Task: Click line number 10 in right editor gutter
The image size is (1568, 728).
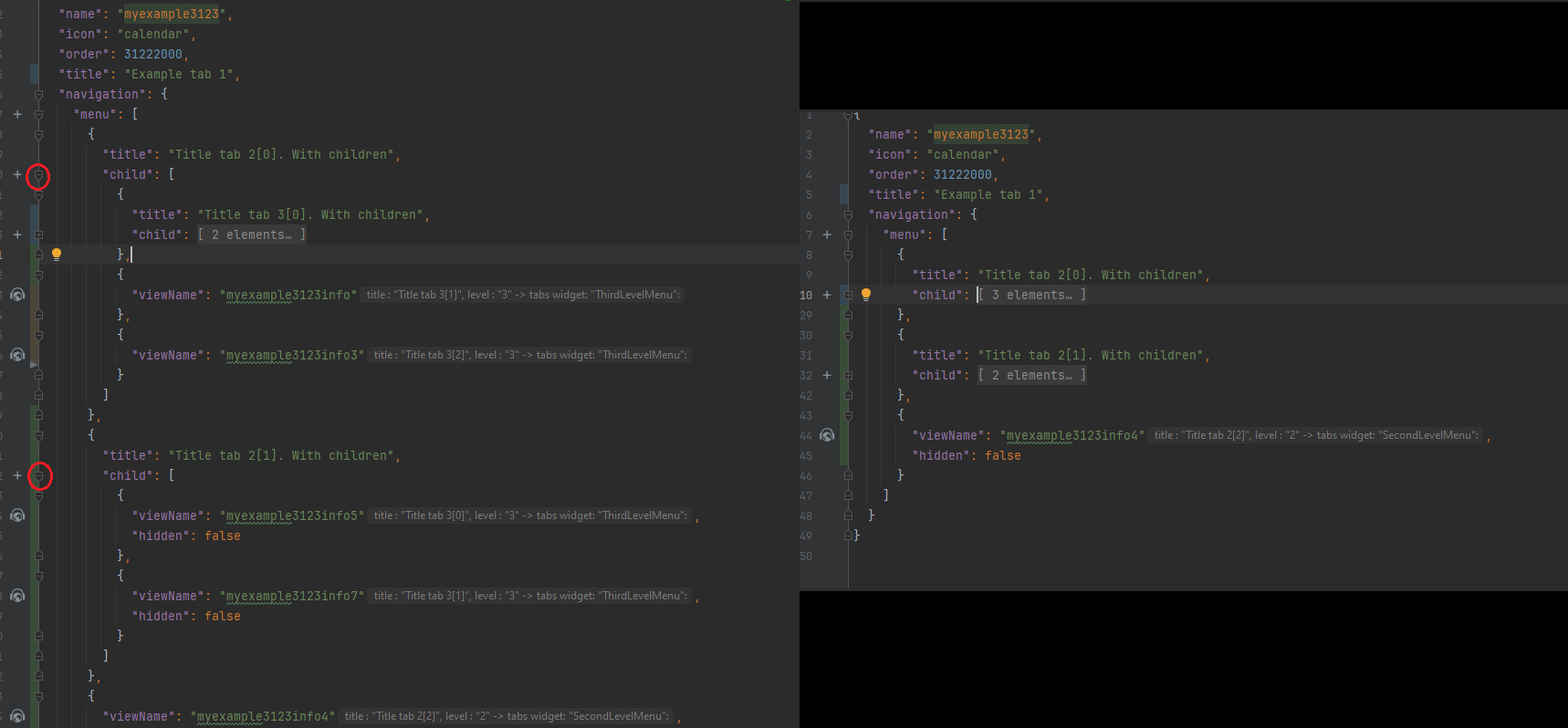Action: coord(806,295)
